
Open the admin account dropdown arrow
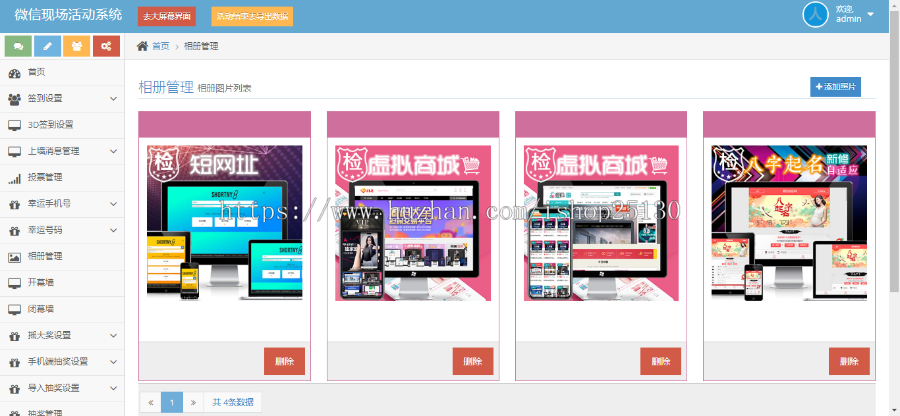coord(870,15)
